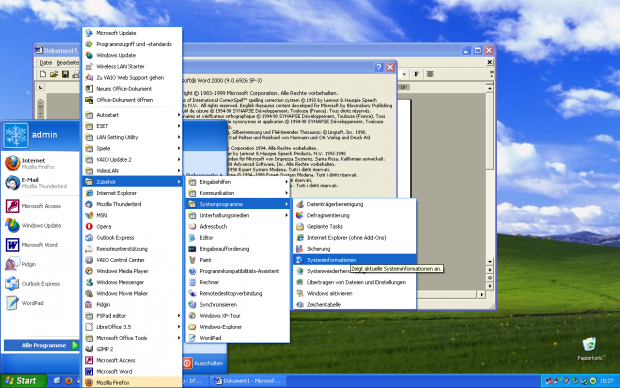
Task: Select Neues Office-Dokument
Action: 132,89
